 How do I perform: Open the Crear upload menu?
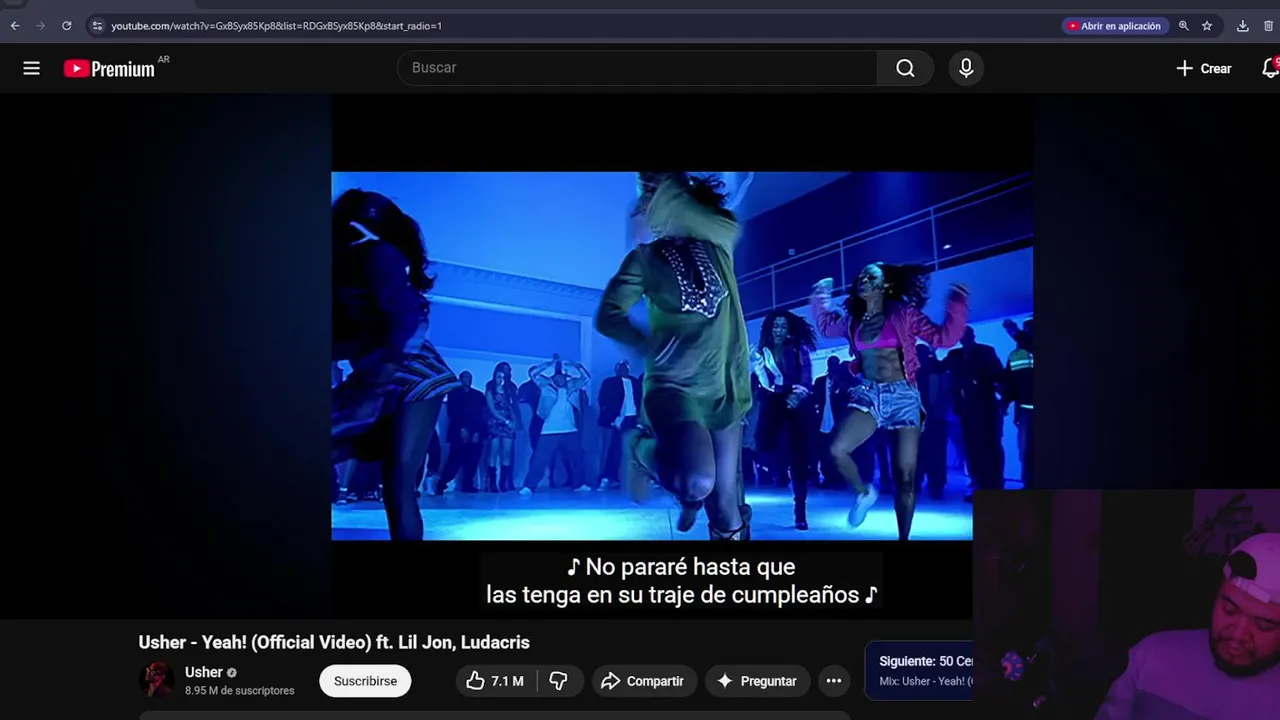point(1204,68)
